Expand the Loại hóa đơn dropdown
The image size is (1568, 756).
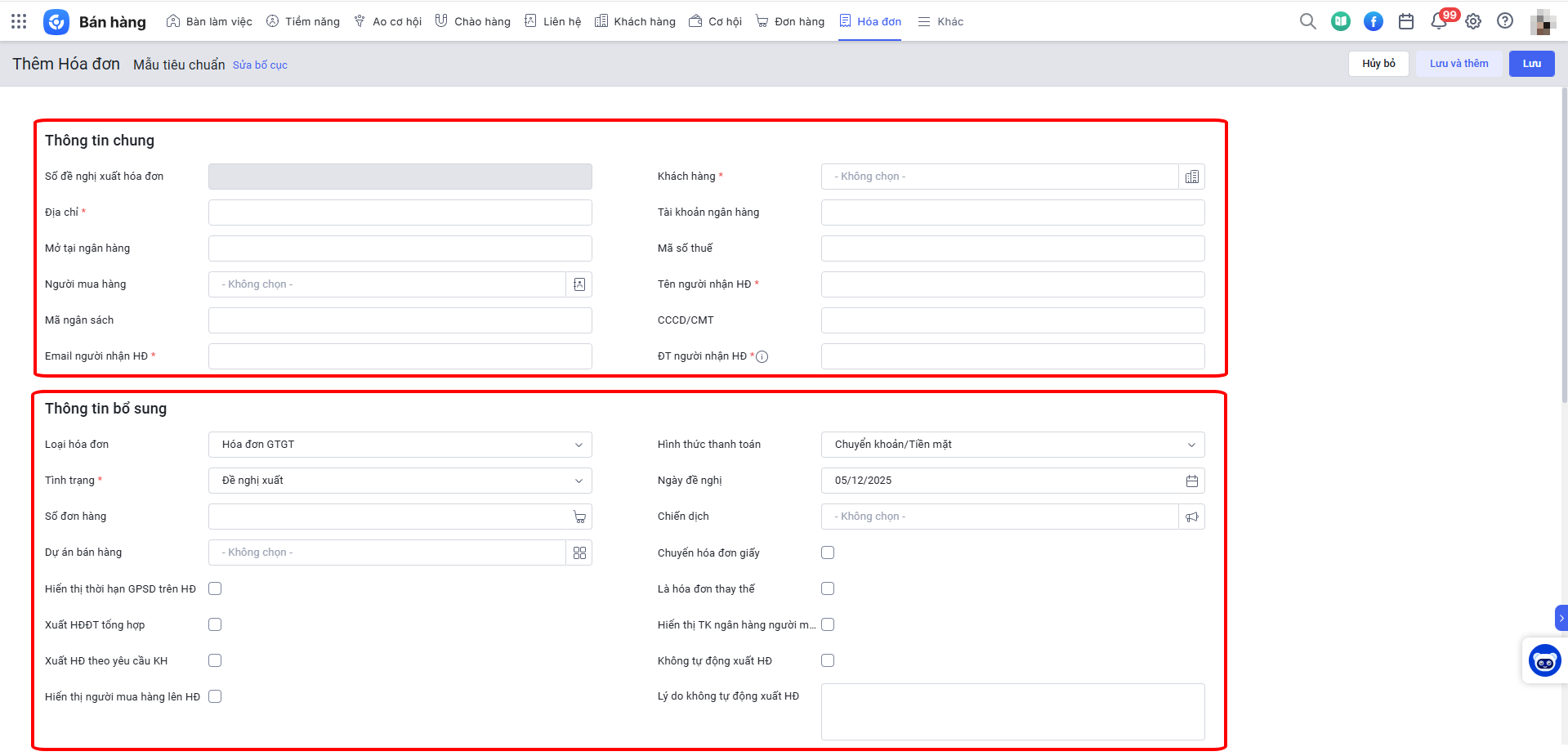(x=400, y=445)
